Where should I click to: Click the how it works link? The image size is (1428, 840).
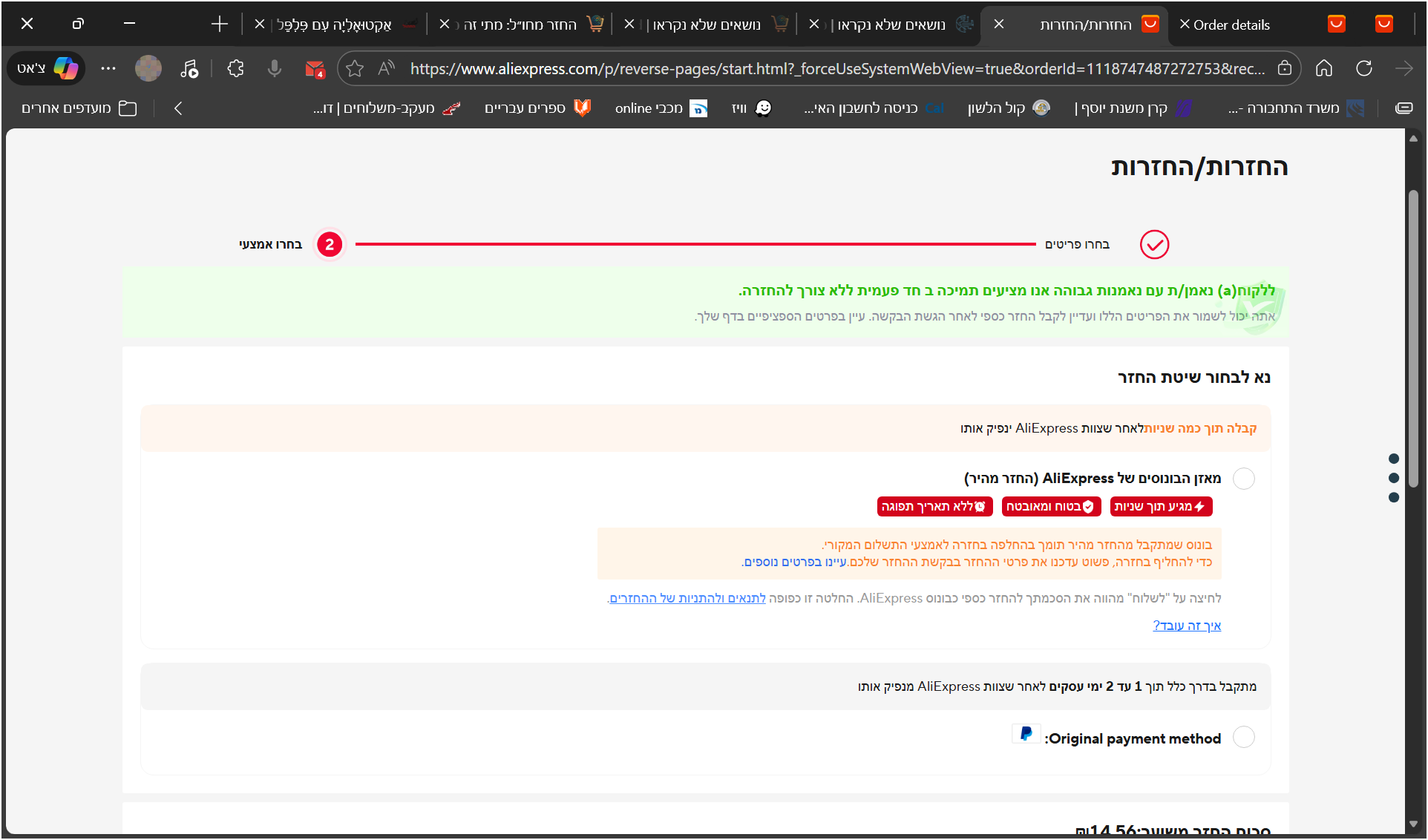1186,626
